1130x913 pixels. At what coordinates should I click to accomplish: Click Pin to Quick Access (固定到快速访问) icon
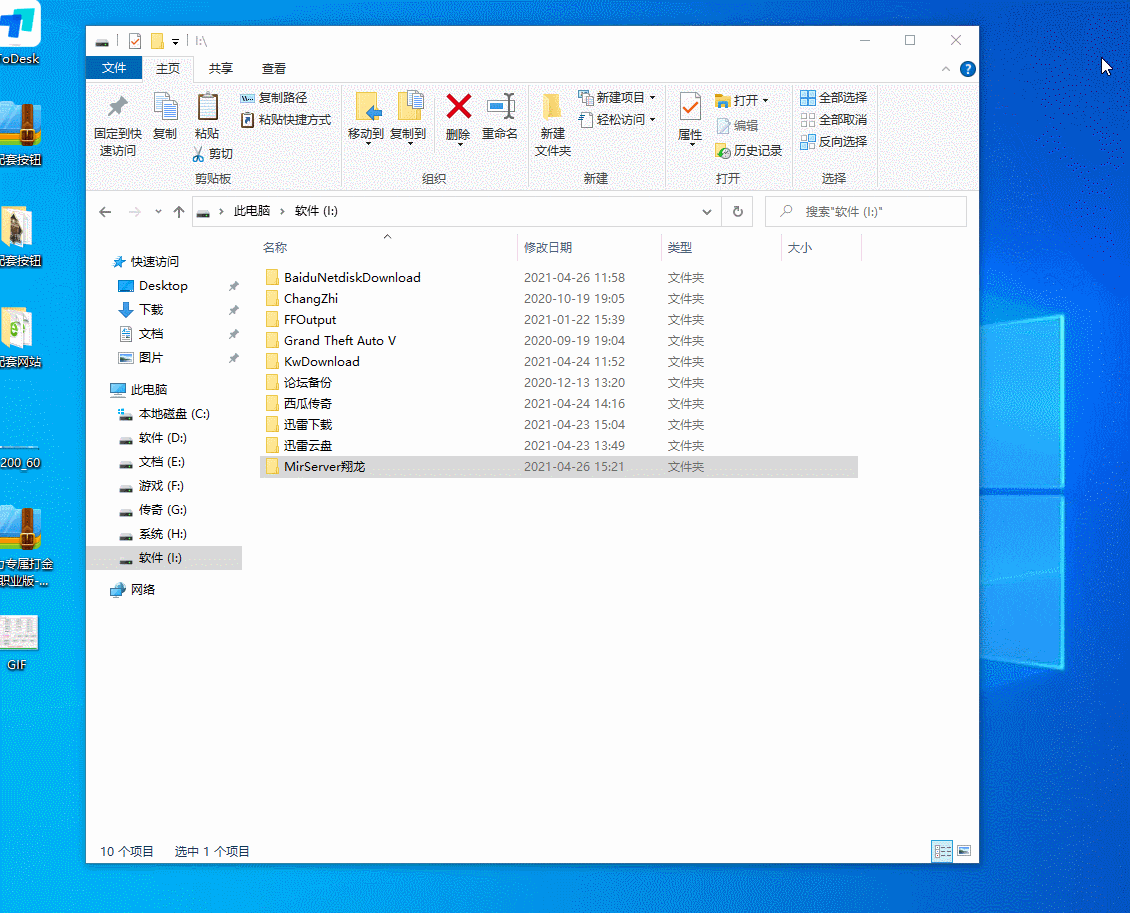point(118,107)
